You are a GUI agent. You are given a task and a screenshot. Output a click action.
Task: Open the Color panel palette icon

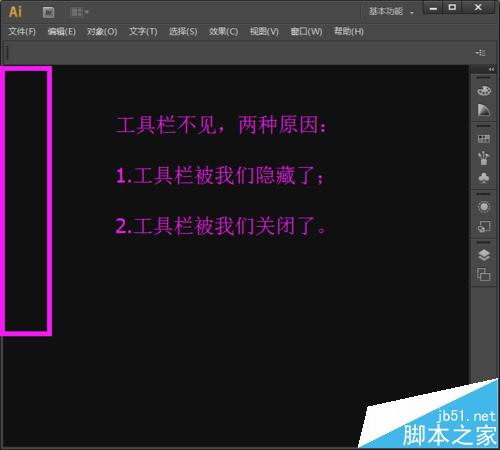point(484,91)
